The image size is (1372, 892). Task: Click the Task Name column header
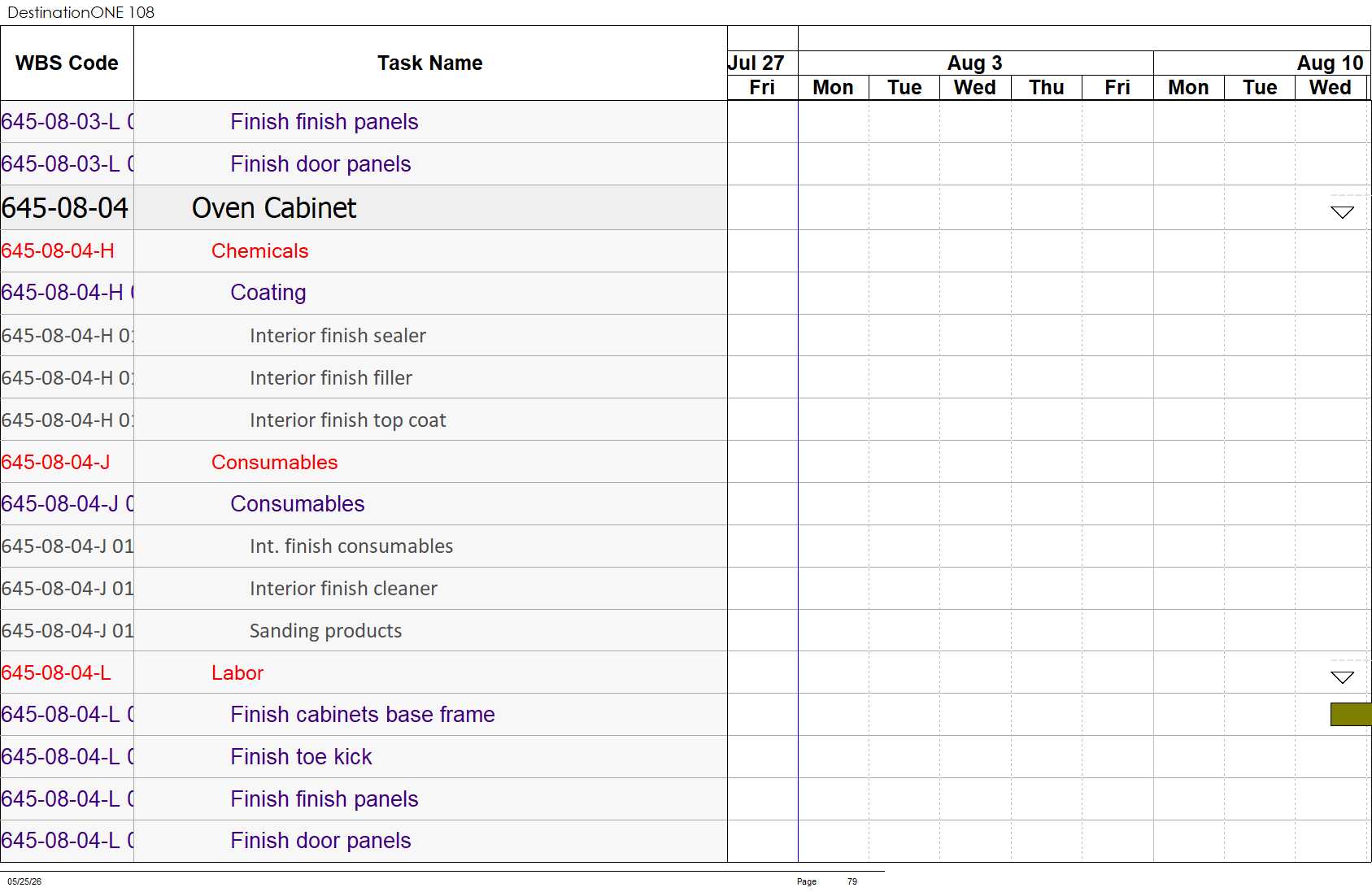click(x=430, y=63)
